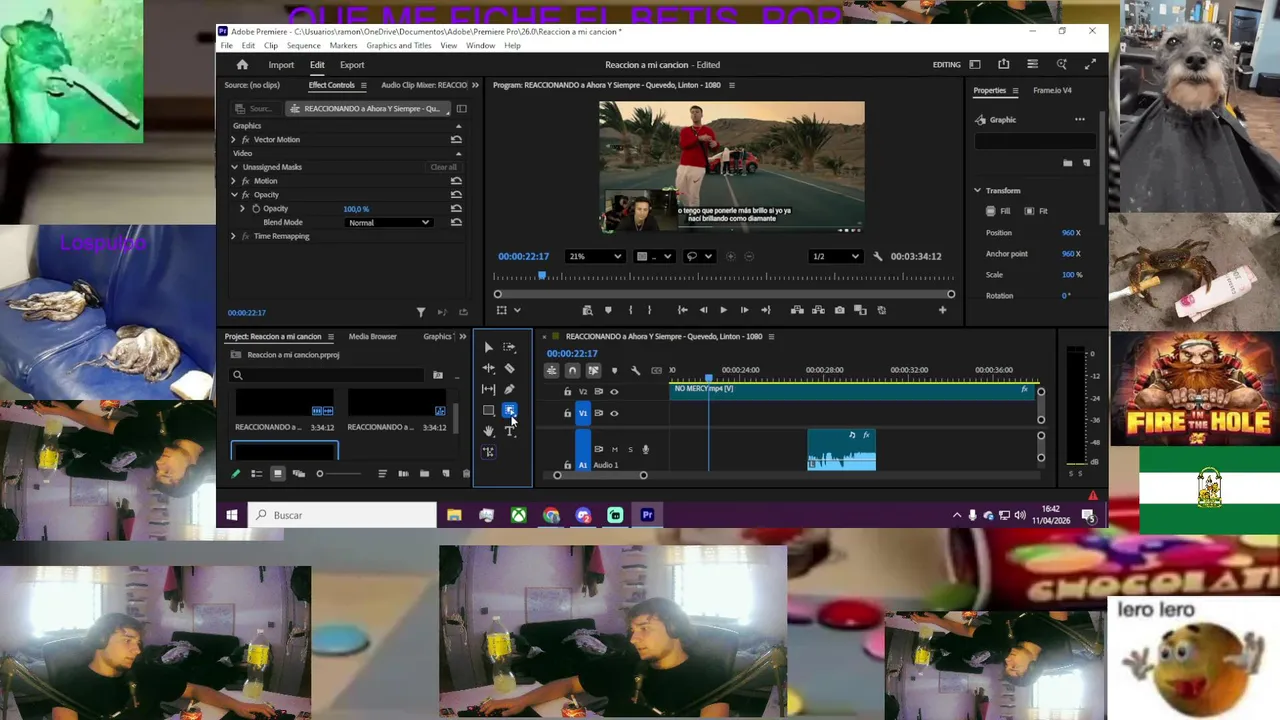The height and width of the screenshot is (720, 1280).
Task: Open the Sequence menu
Action: (304, 46)
